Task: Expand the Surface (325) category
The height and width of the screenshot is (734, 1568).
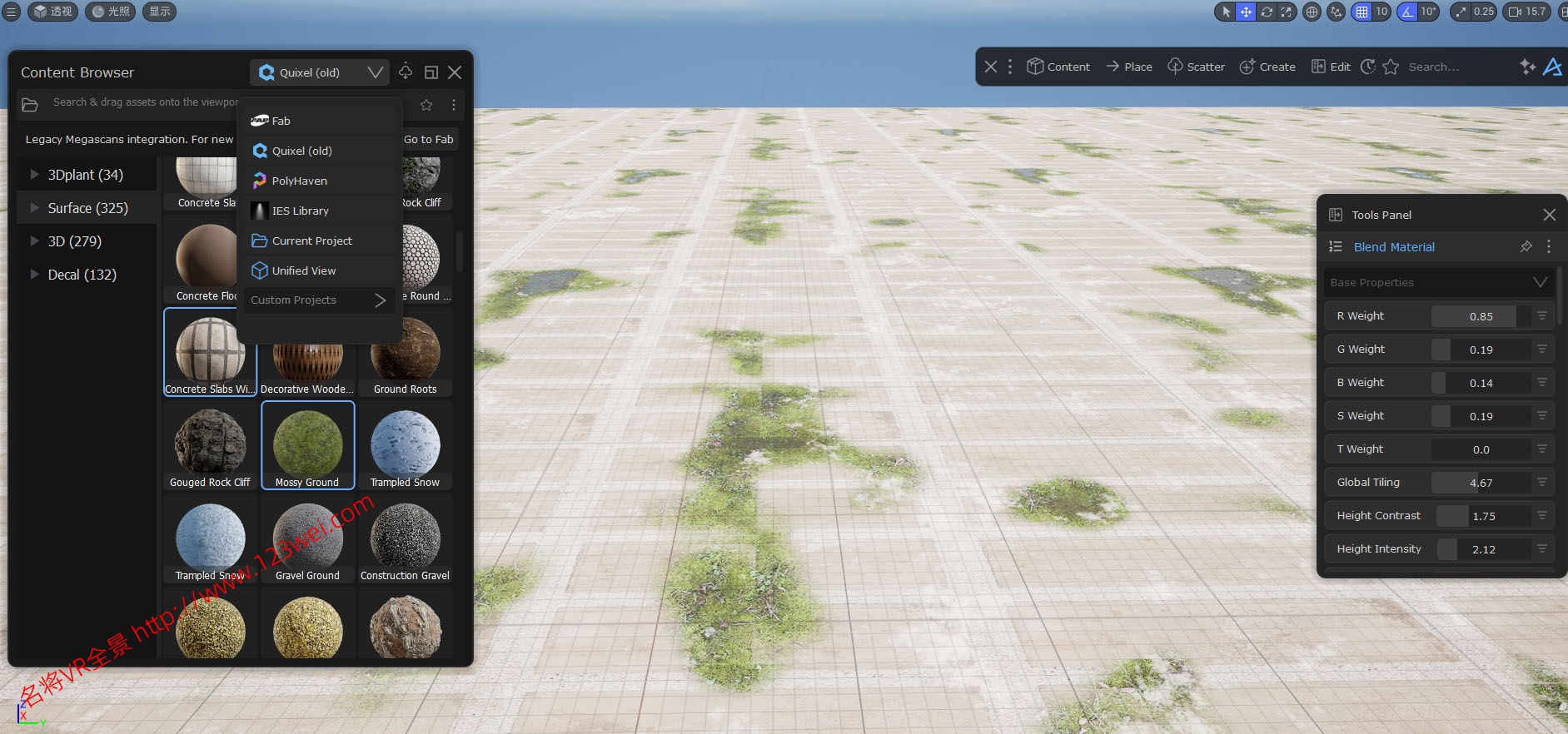Action: (34, 208)
